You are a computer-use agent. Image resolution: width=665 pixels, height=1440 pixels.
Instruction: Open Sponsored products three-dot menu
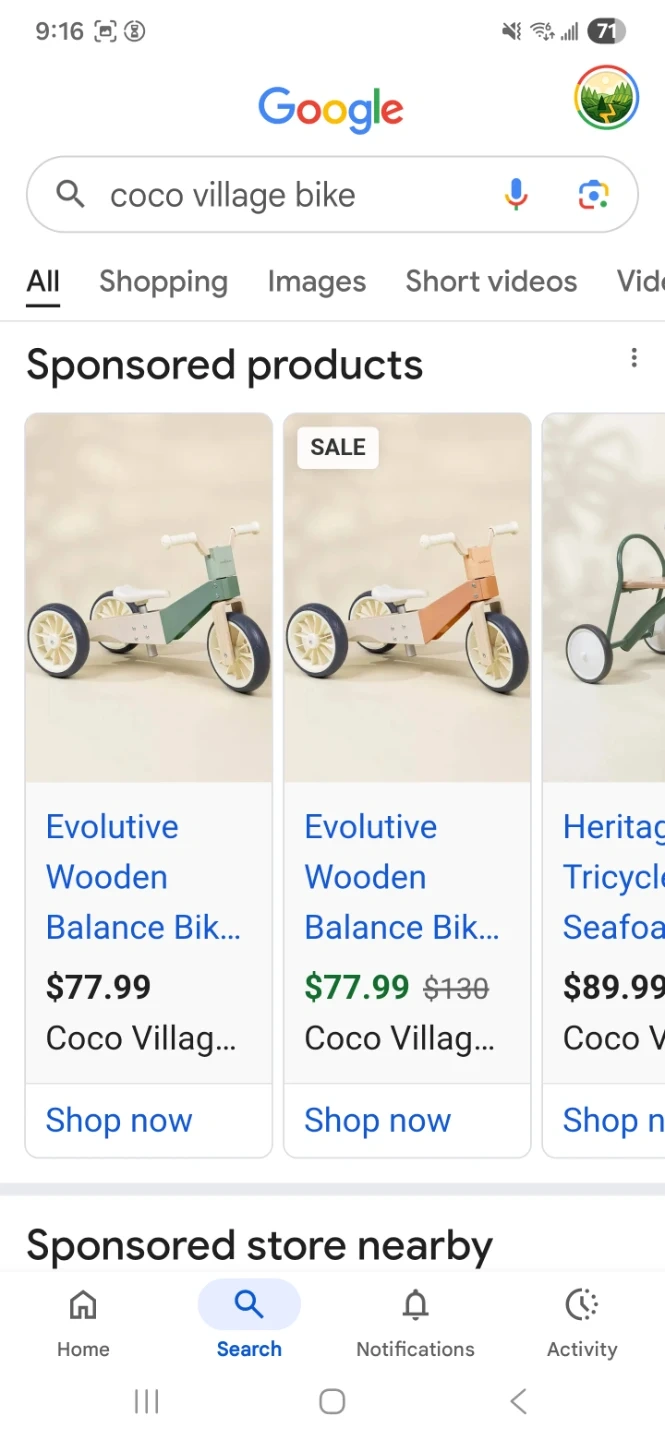coord(633,358)
